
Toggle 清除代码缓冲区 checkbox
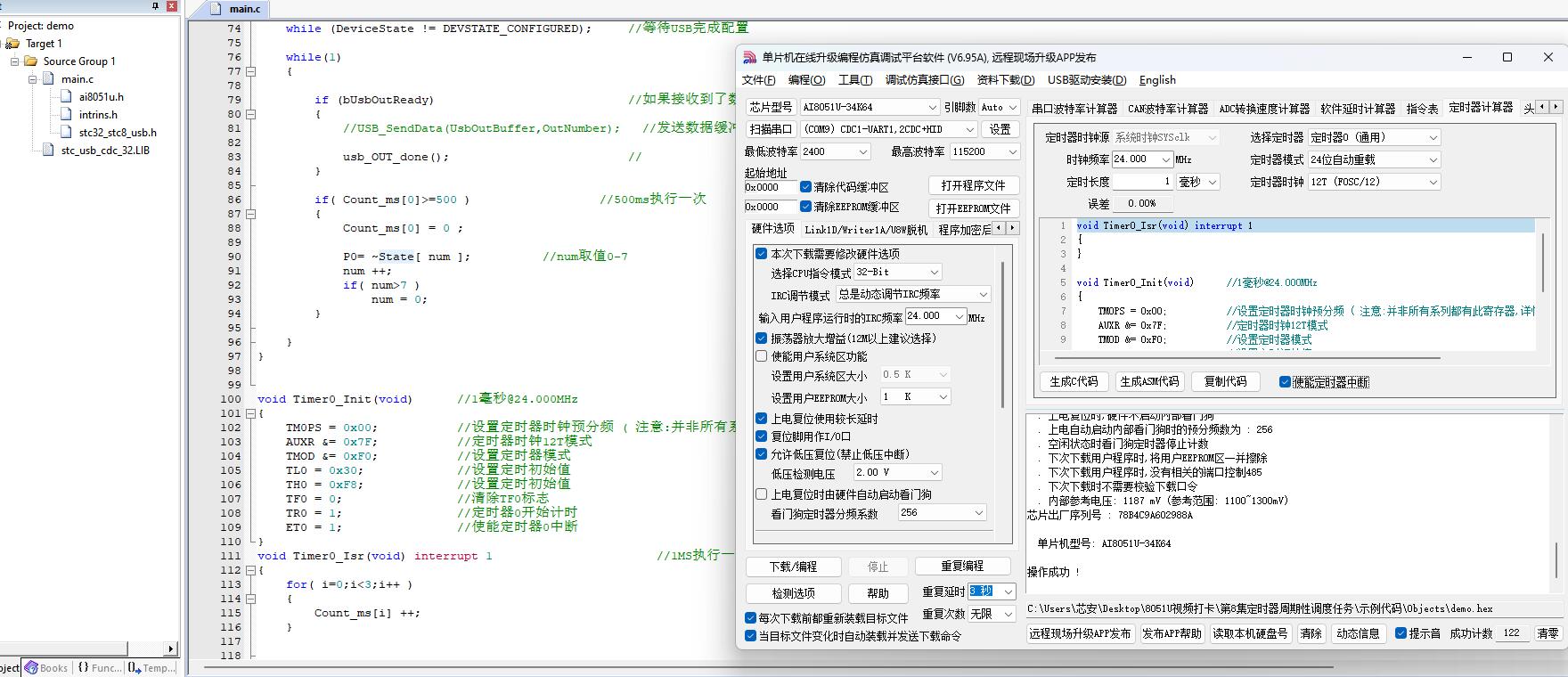pos(805,187)
